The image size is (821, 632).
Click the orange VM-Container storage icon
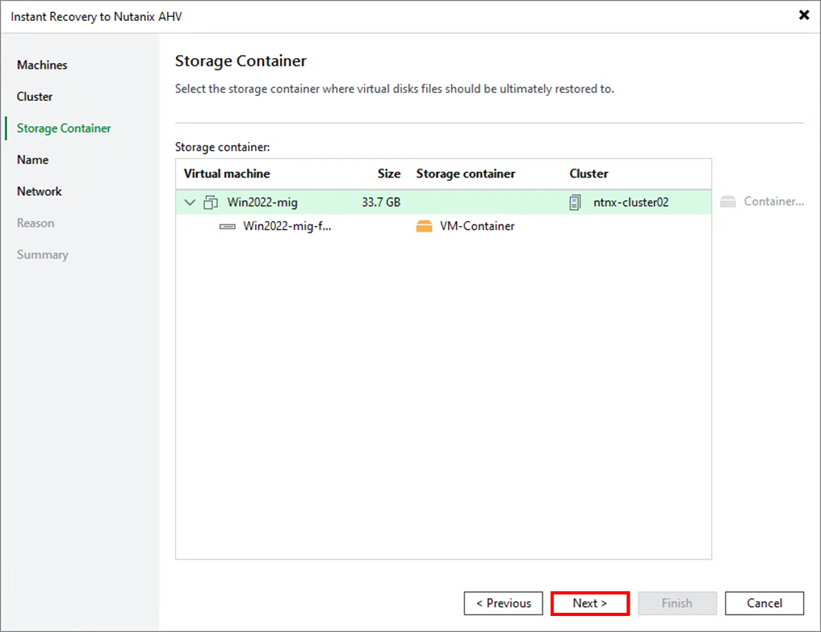(424, 226)
